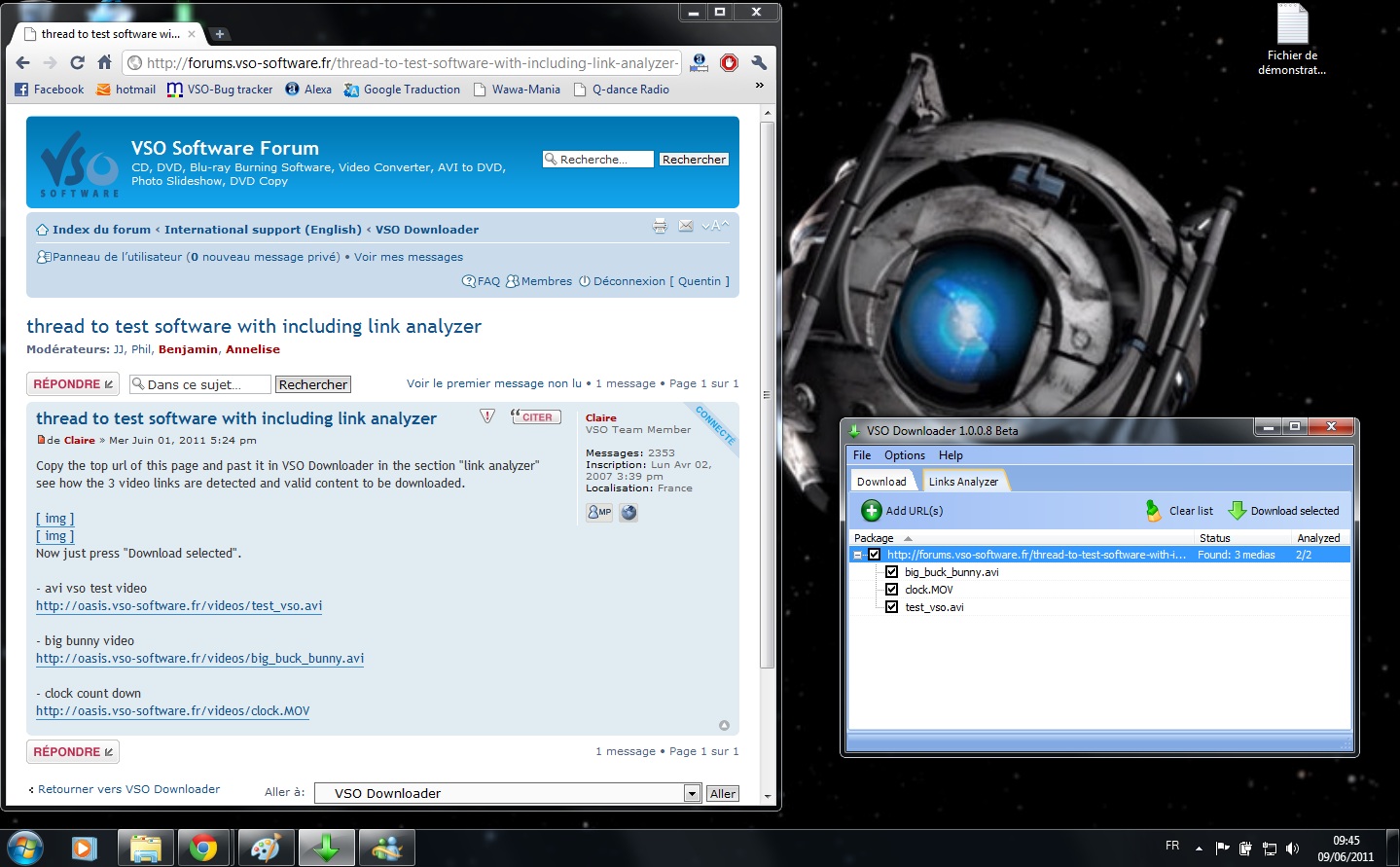
Task: Open the Options menu in VSO Downloader
Action: 905,455
